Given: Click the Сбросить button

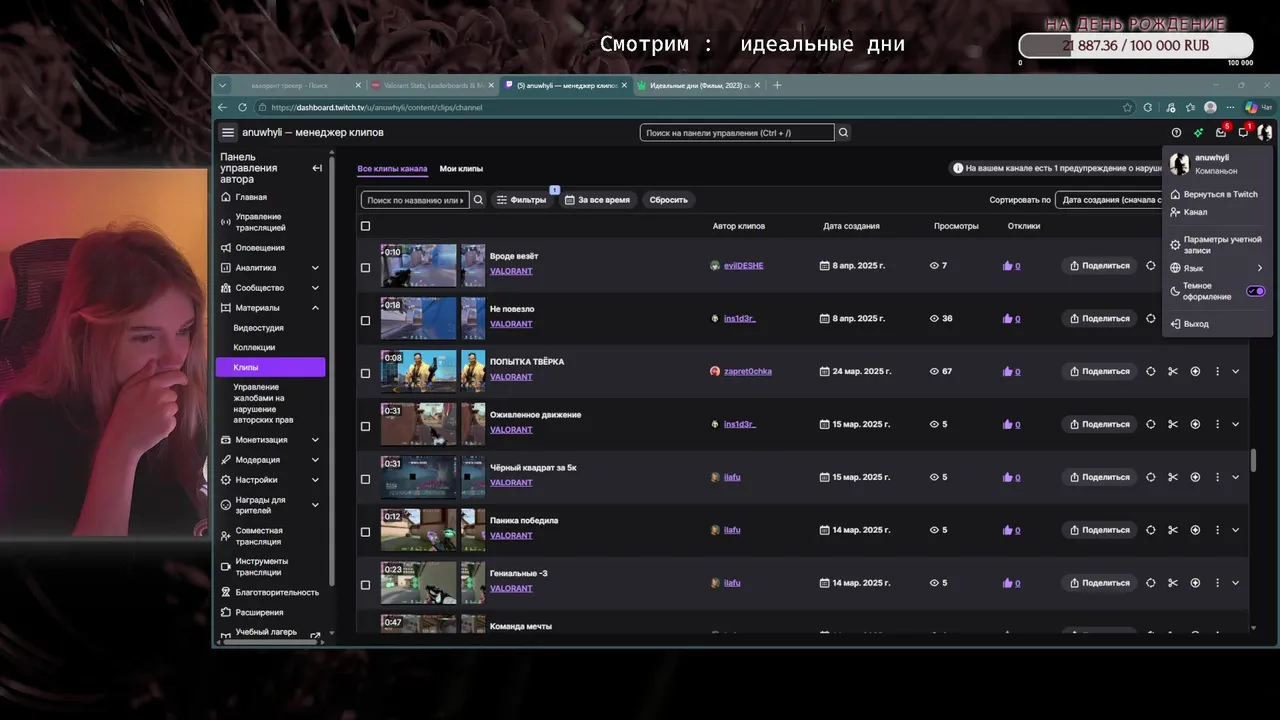Looking at the screenshot, I should (669, 200).
